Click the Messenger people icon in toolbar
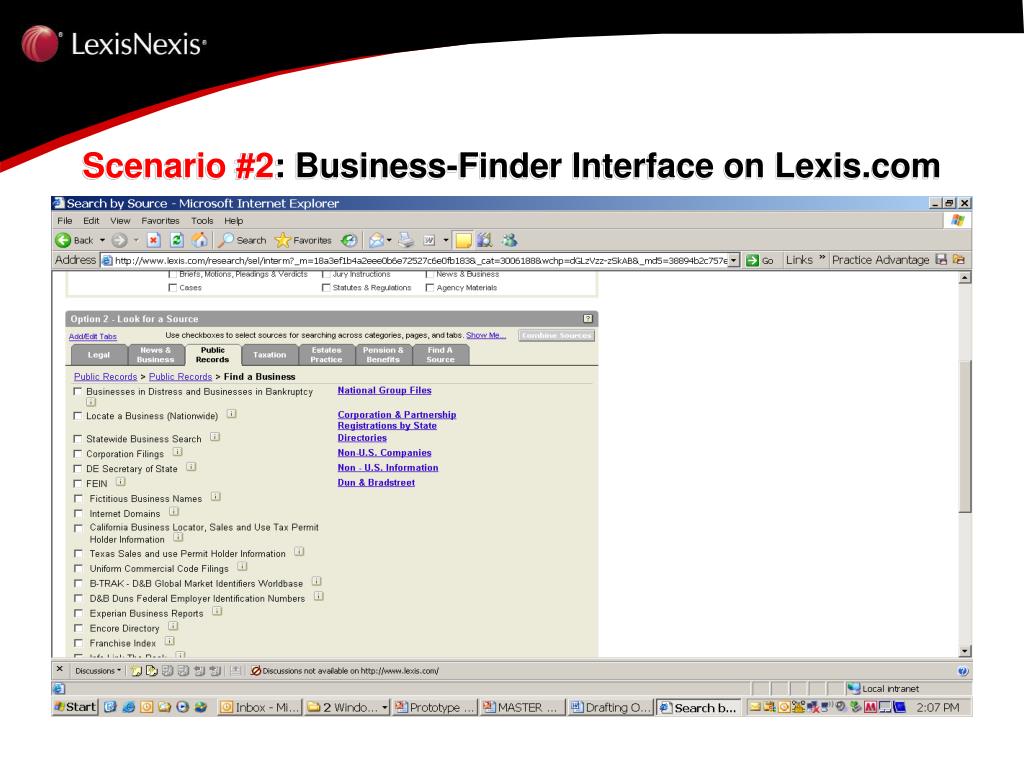 pos(509,240)
